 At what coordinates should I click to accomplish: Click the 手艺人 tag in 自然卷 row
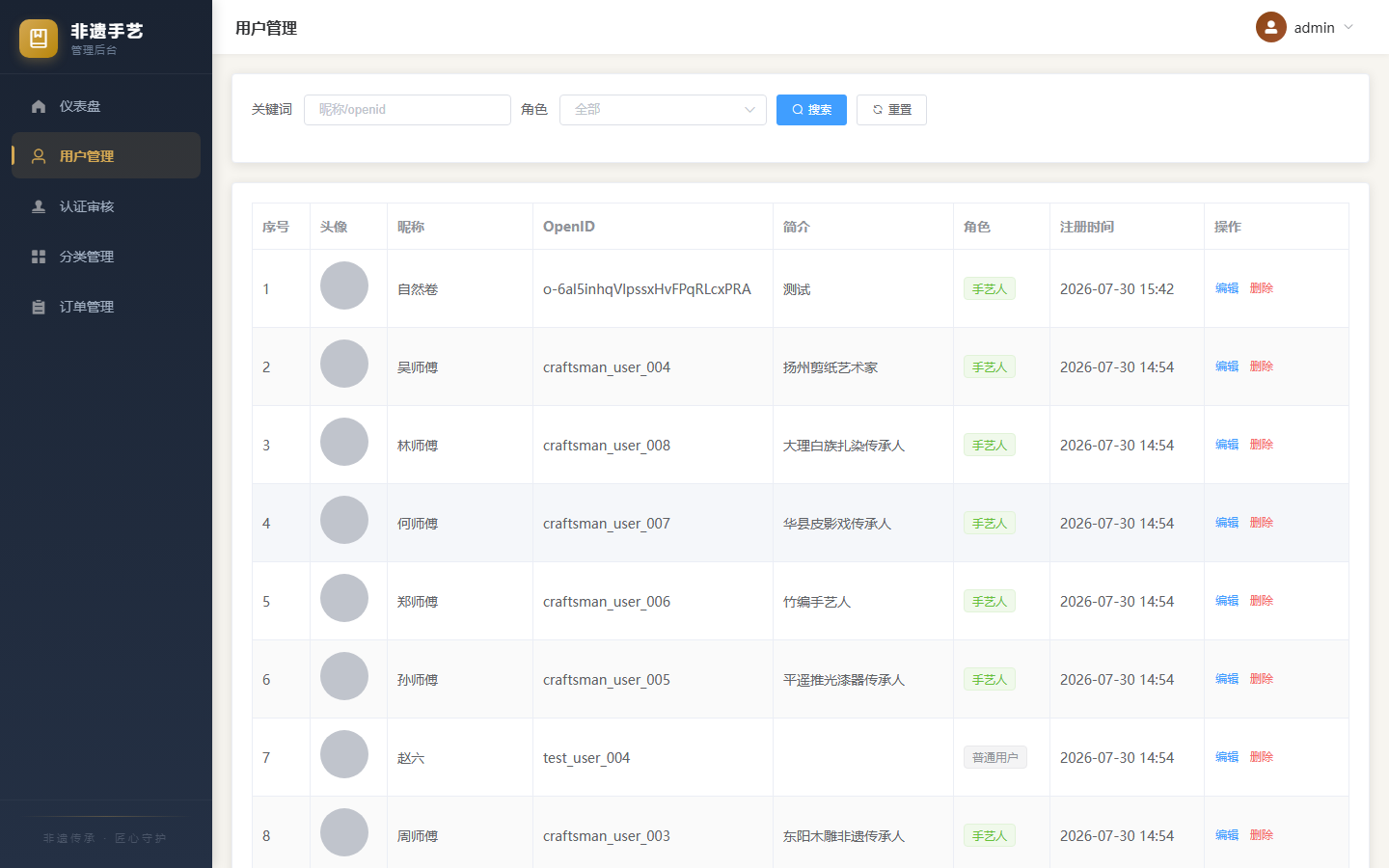pos(990,288)
